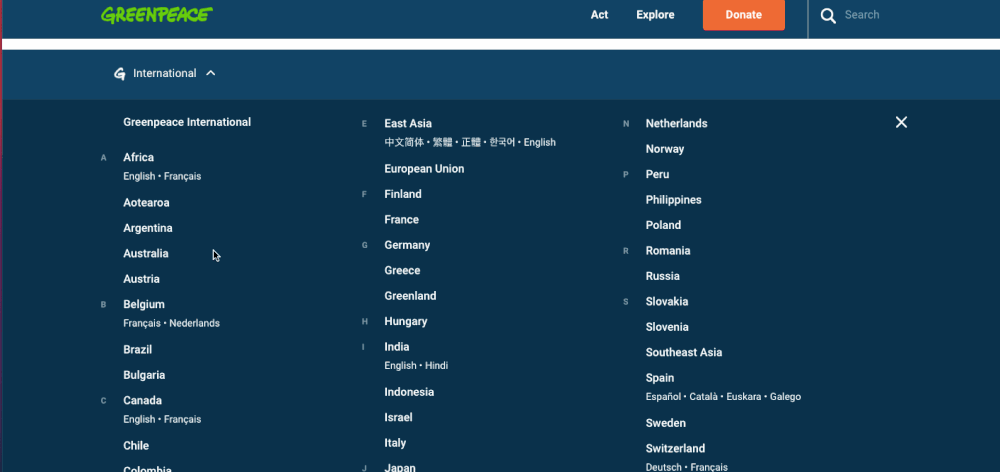Select Africa from the country list
Screen dimensions: 1000x472
pyautogui.click(x=138, y=157)
